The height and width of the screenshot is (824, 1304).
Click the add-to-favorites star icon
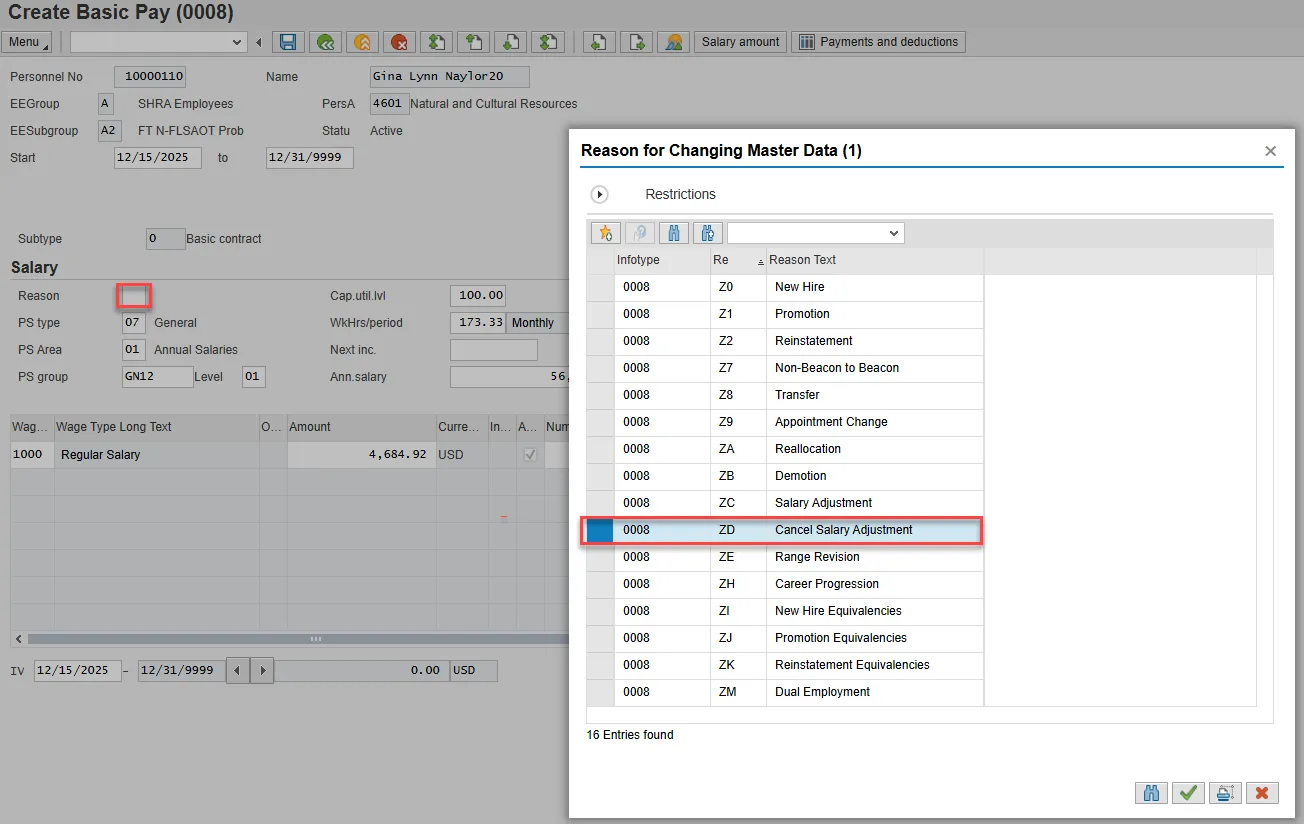pos(605,233)
